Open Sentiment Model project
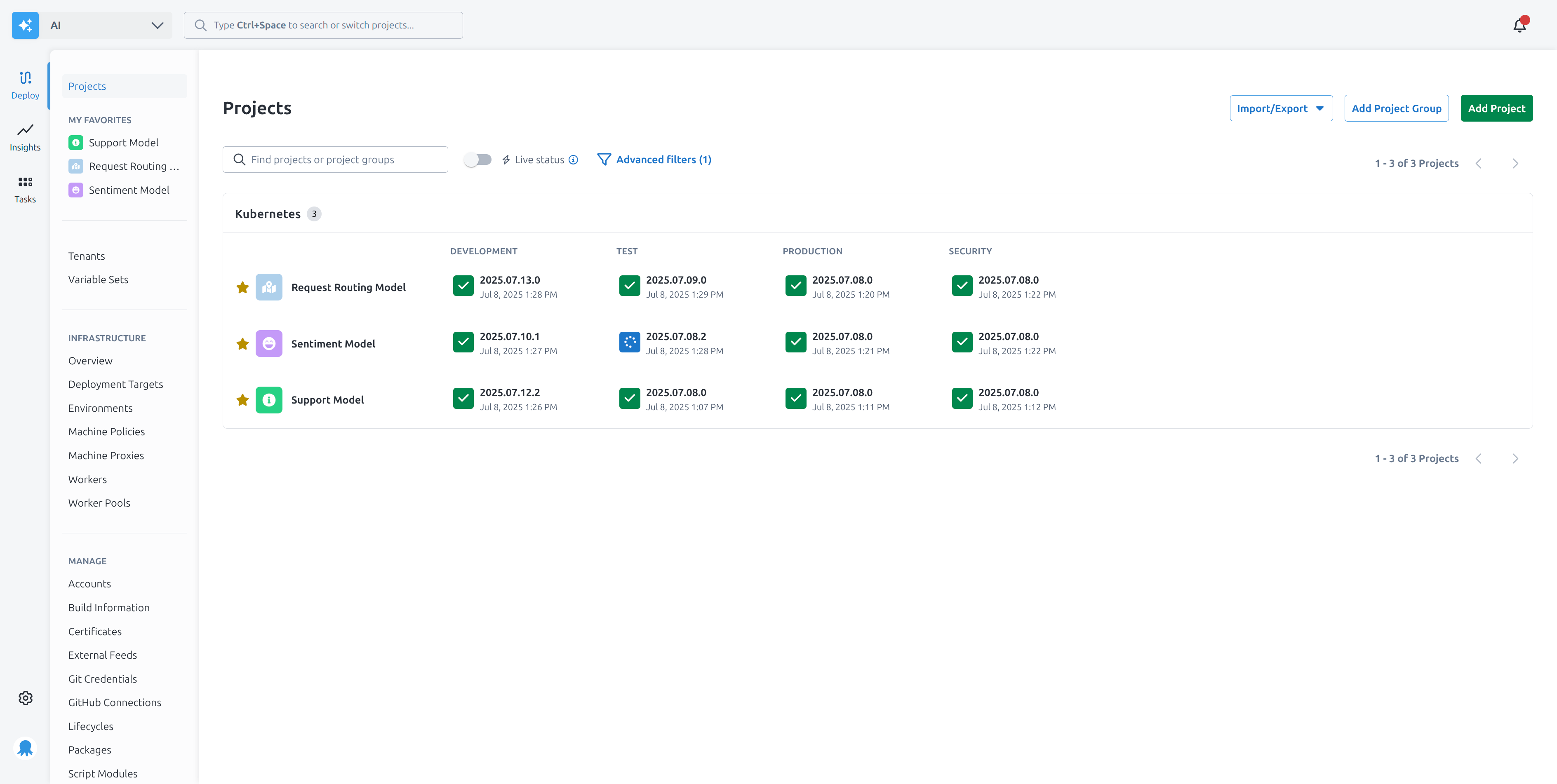This screenshot has width=1557, height=784. coord(333,344)
